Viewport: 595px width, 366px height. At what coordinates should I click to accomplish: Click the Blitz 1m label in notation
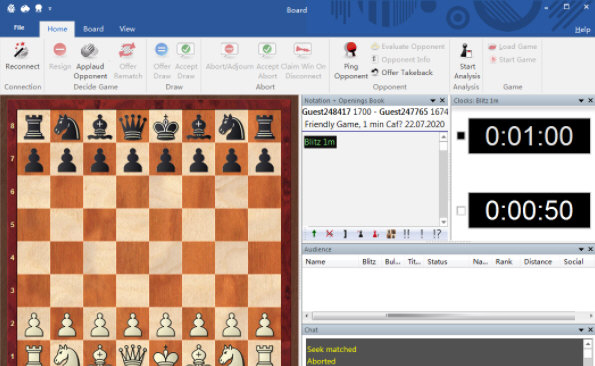point(320,142)
